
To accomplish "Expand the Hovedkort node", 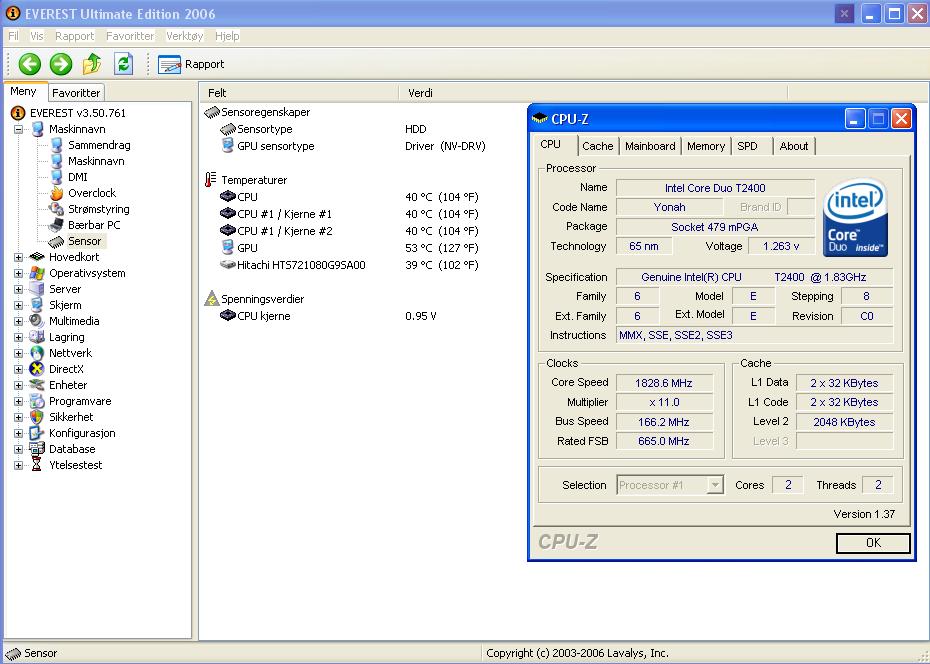I will [18, 257].
